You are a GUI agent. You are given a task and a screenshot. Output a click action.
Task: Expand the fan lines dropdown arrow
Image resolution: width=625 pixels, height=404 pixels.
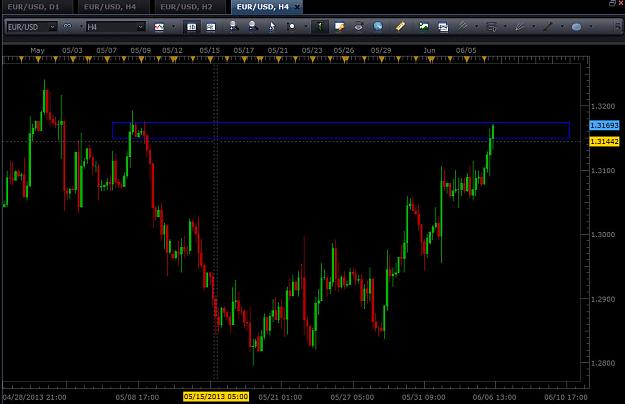click(x=533, y=27)
